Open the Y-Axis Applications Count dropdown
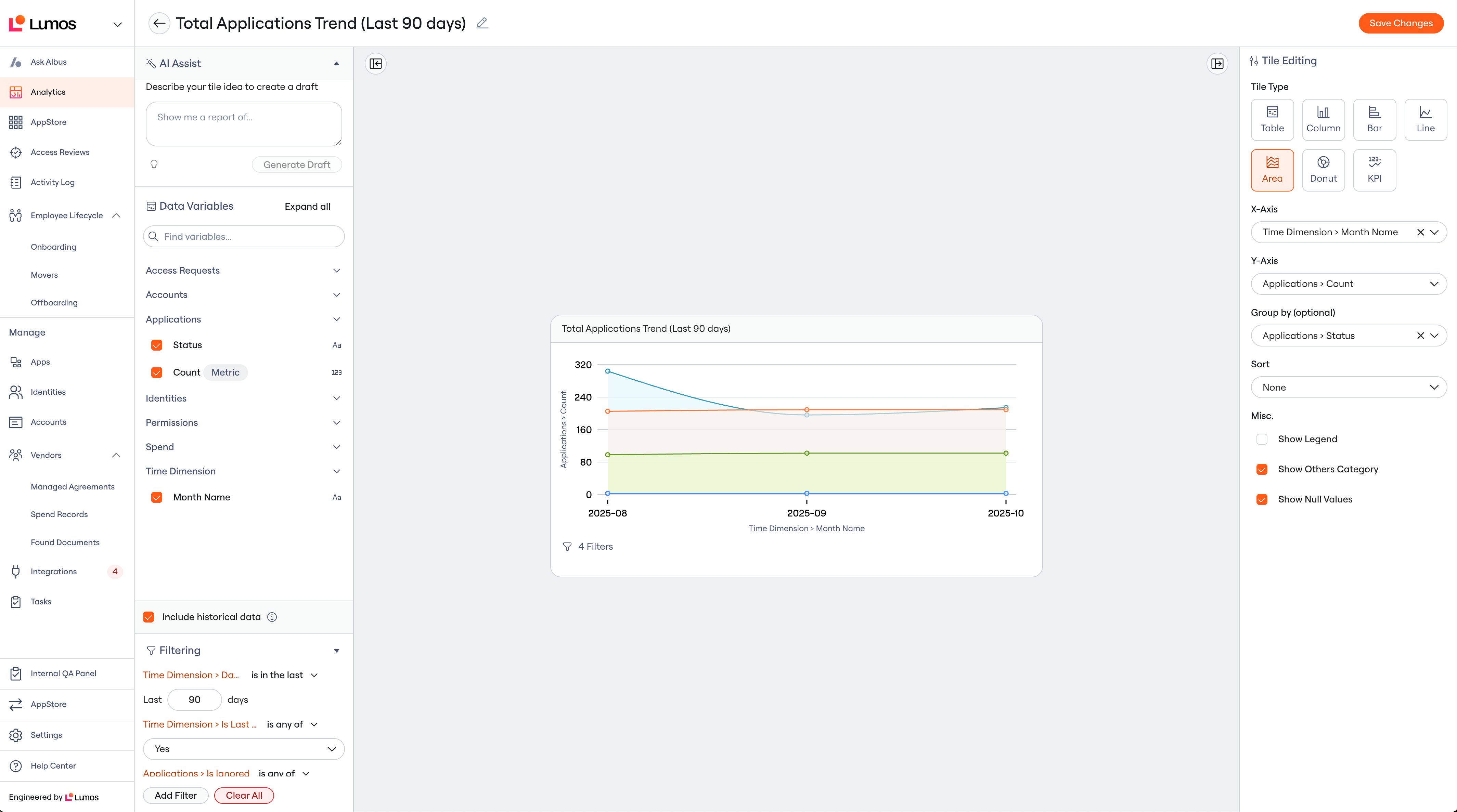The width and height of the screenshot is (1457, 812). pyautogui.click(x=1349, y=284)
